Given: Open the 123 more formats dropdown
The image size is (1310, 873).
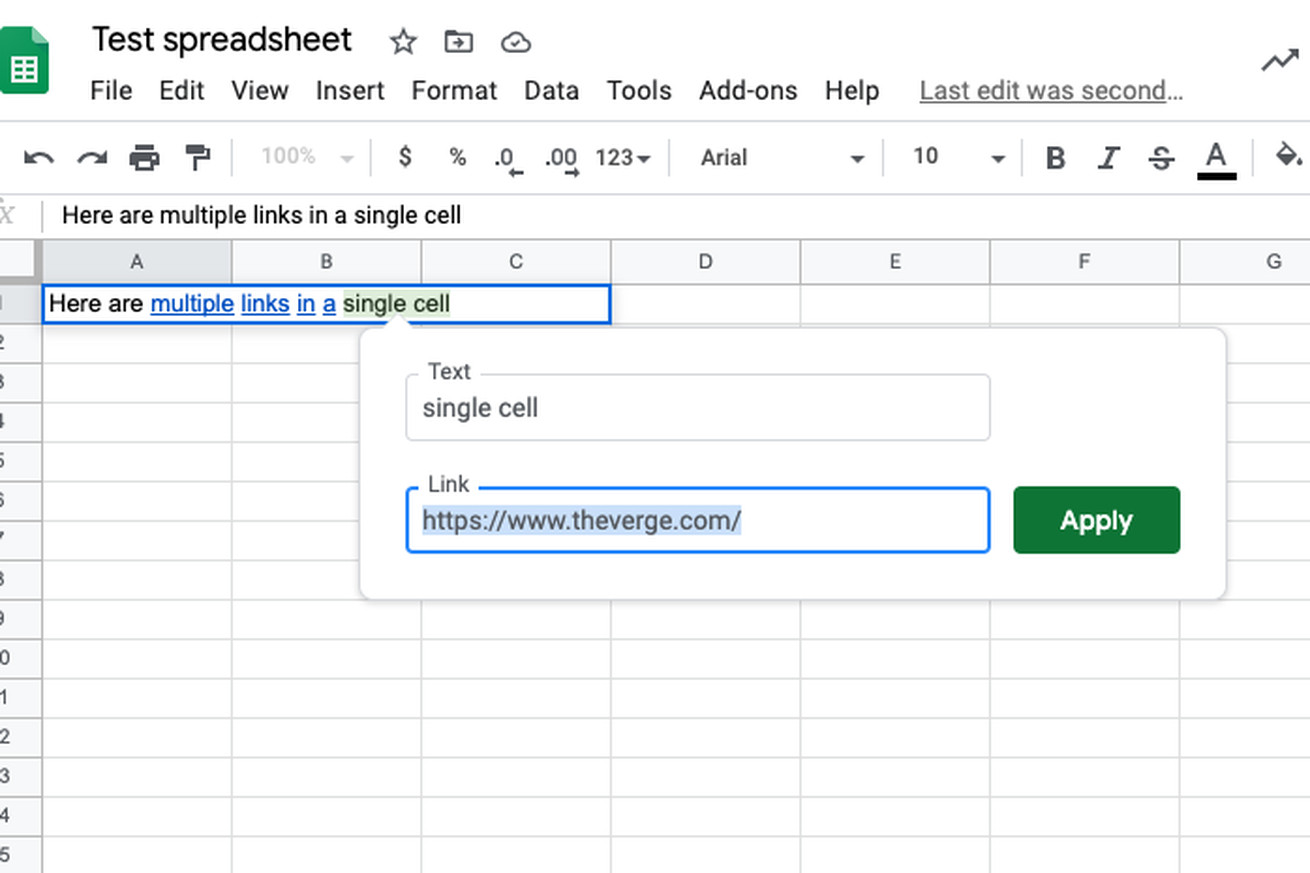Looking at the screenshot, I should coord(623,157).
